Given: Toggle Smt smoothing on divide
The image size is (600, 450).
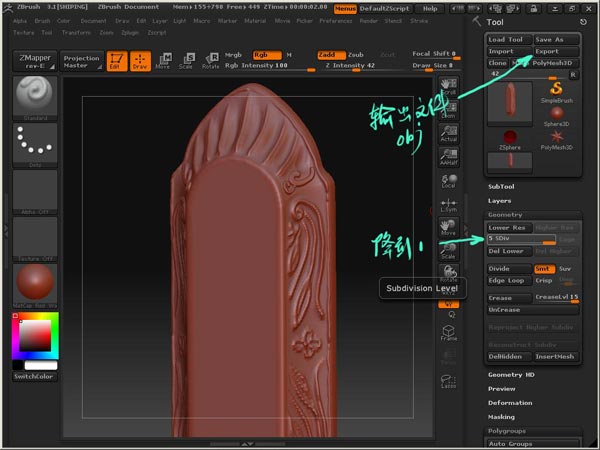Looking at the screenshot, I should 544,269.
